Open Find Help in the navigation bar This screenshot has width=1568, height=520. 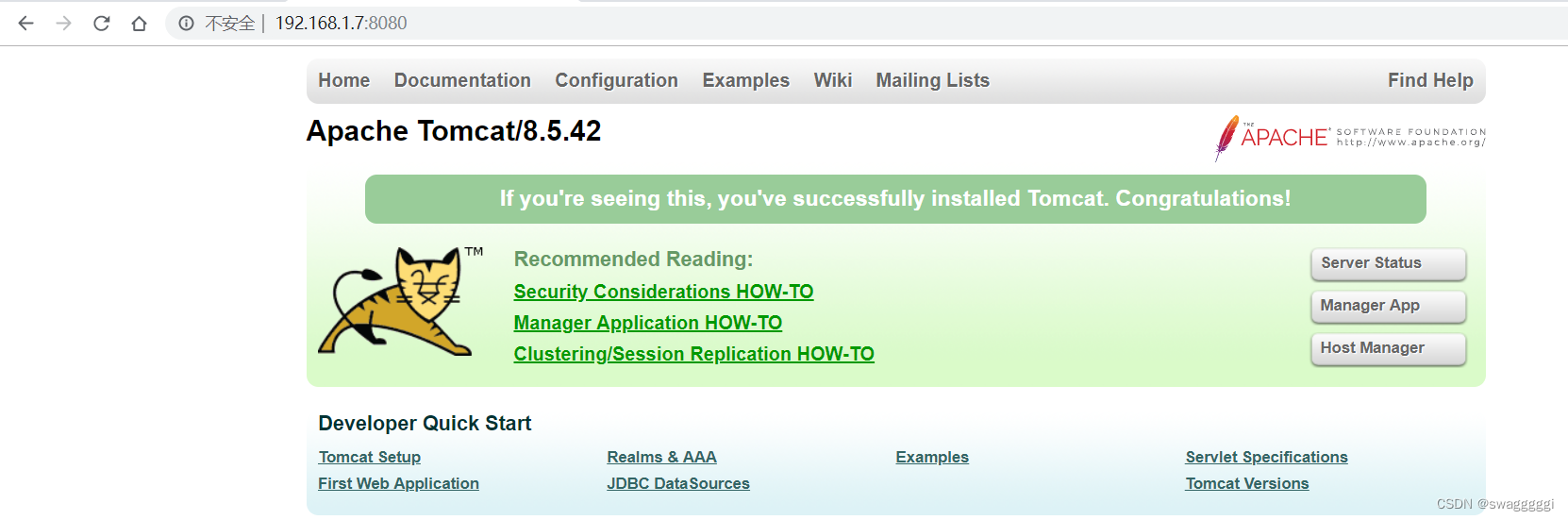[1430, 81]
